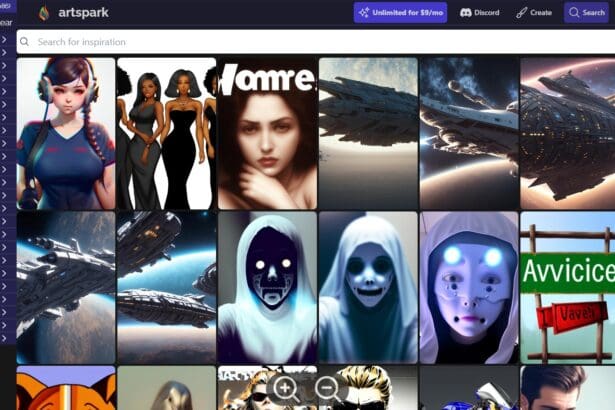Open the two spaceships near planet image
Screen dimensions: 615x410
(167, 288)
